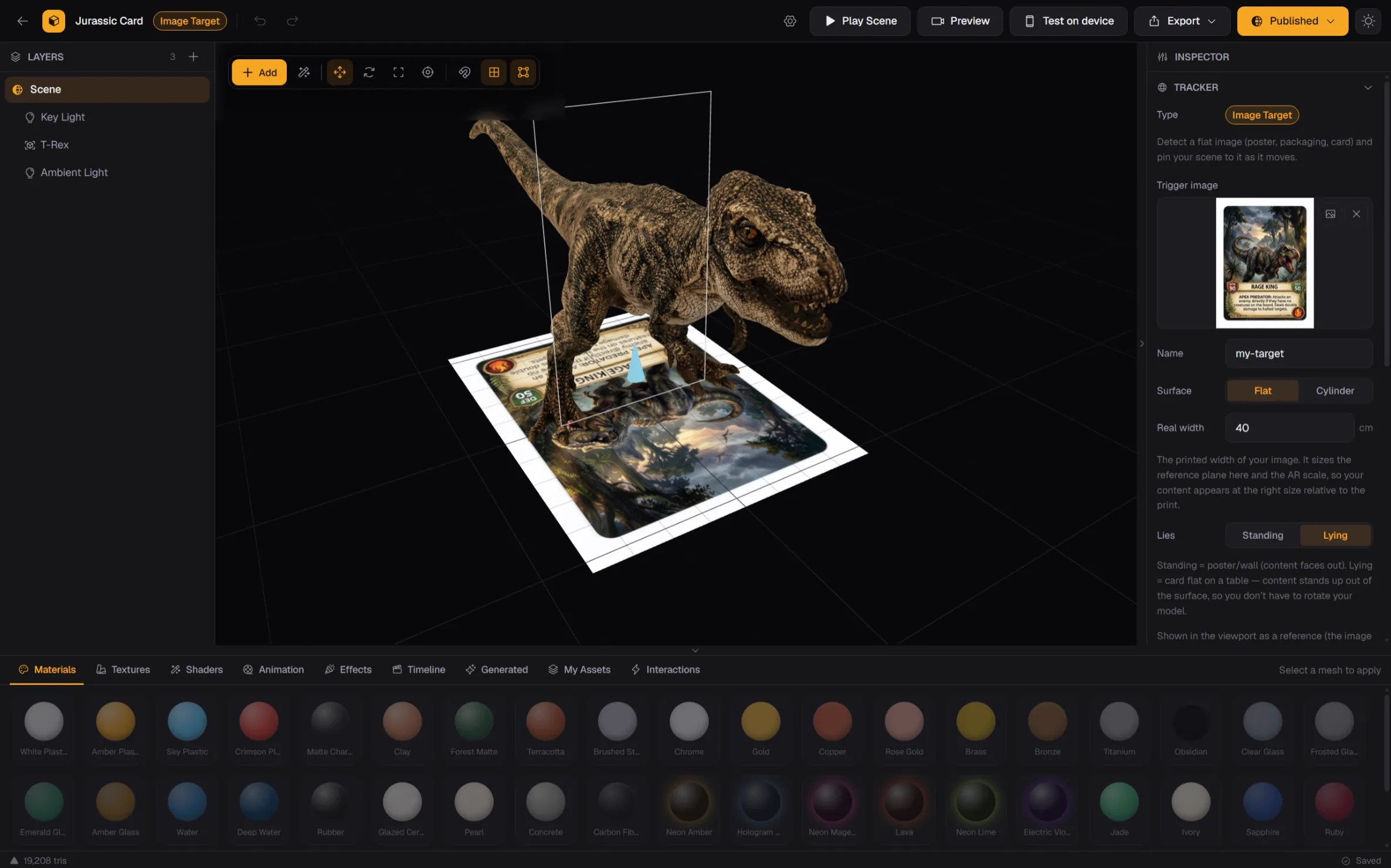Open the Export dropdown
This screenshot has width=1391, height=868.
click(x=1182, y=21)
